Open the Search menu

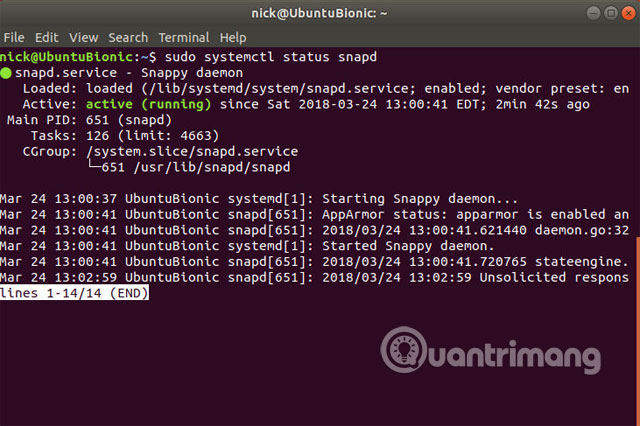(128, 38)
